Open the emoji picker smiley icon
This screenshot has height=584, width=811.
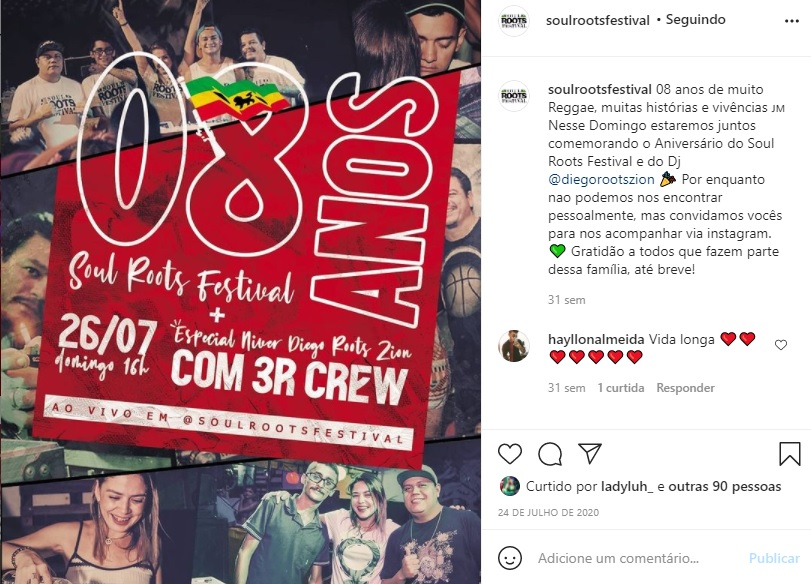pos(509,558)
